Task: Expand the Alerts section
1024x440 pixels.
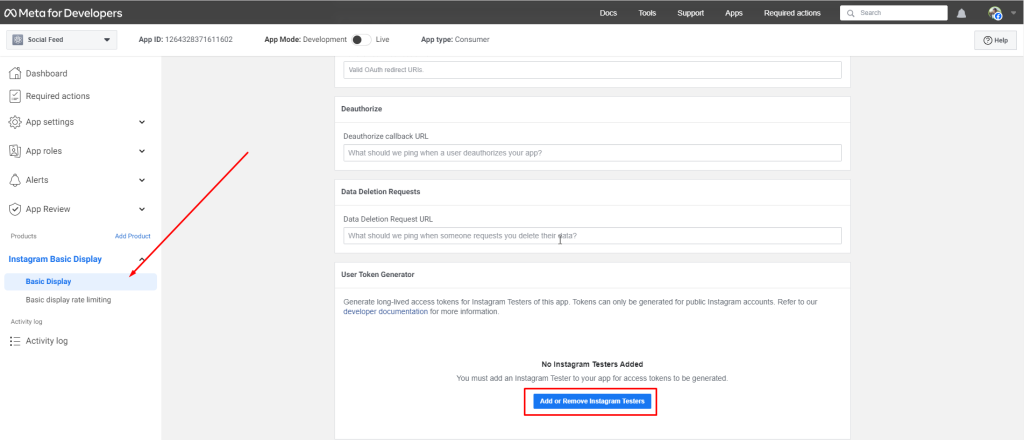Action: [x=142, y=180]
